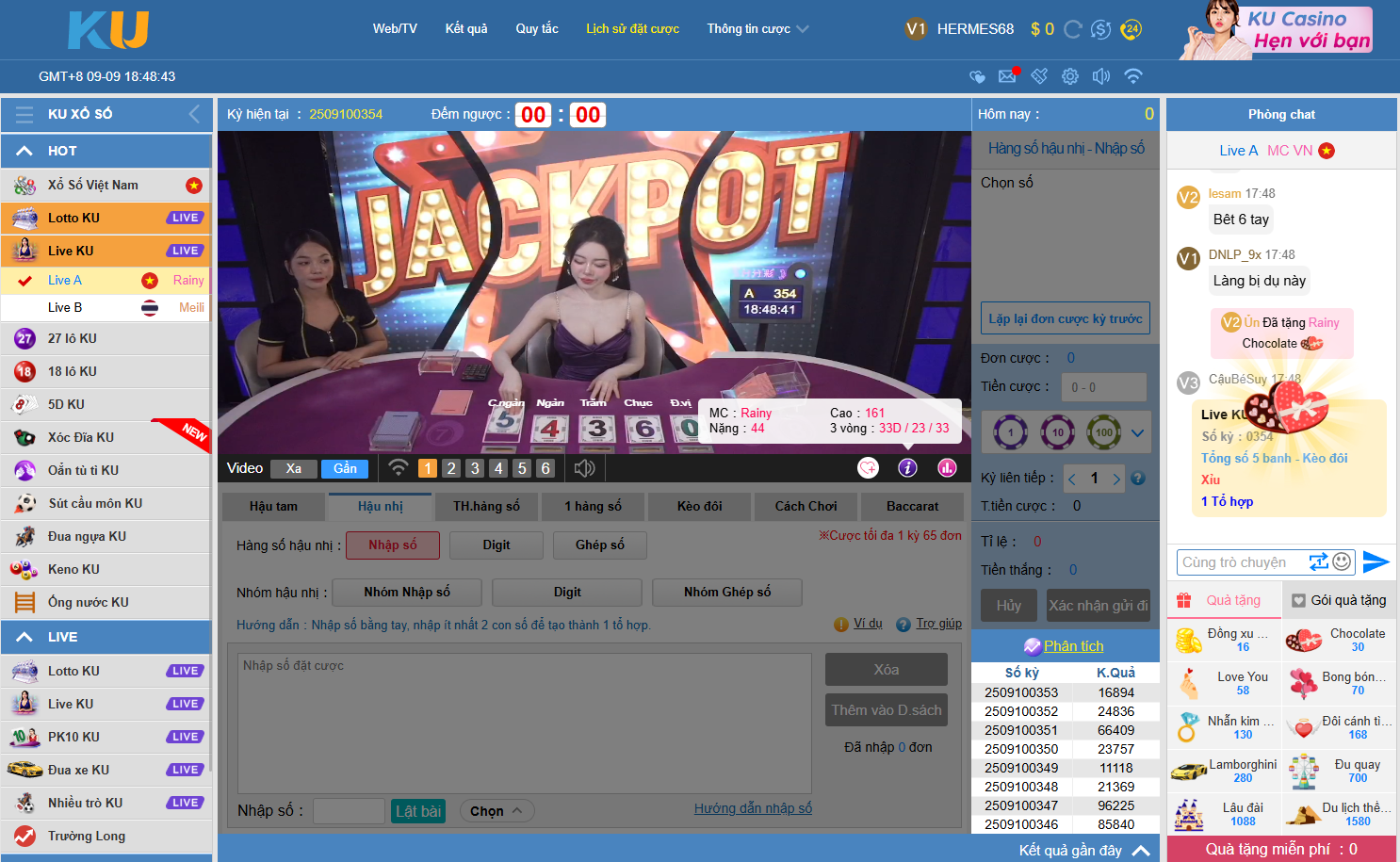Open the video info icon
The image size is (1400, 862).
pyautogui.click(x=907, y=468)
